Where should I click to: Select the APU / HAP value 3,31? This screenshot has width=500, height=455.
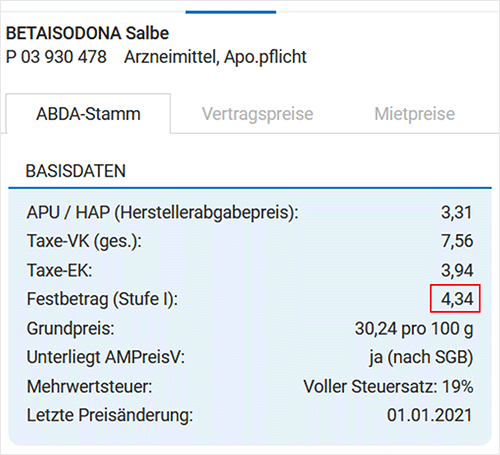pos(457,212)
